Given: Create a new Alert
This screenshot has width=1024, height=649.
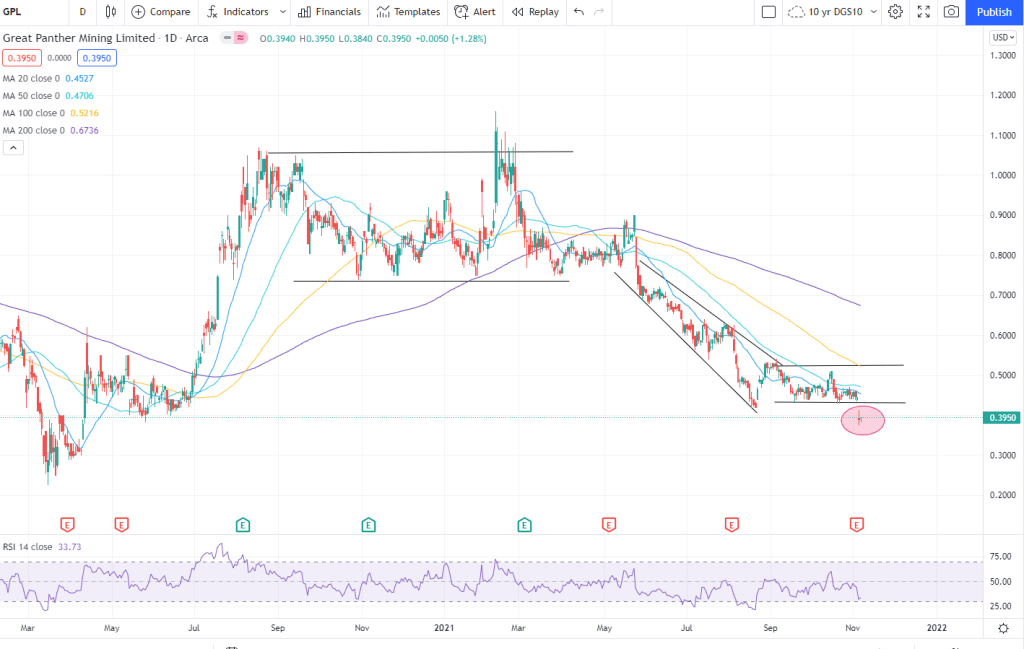Looking at the screenshot, I should tap(474, 12).
